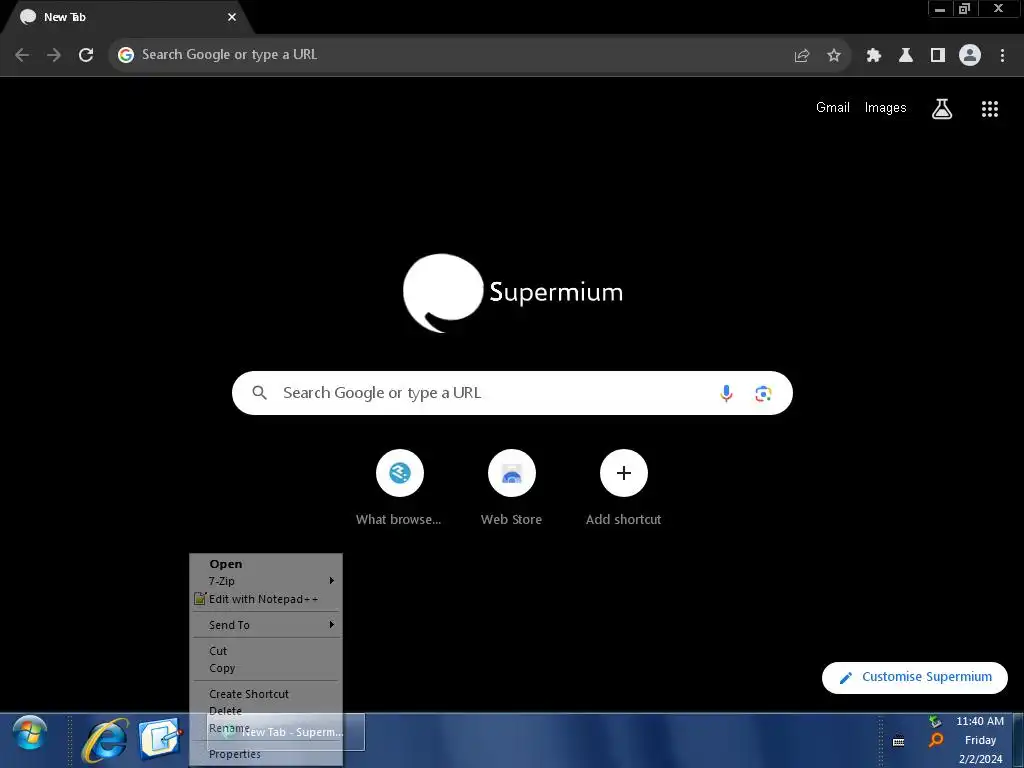This screenshot has height=768, width=1024.
Task: Open the Images link
Action: [x=886, y=108]
